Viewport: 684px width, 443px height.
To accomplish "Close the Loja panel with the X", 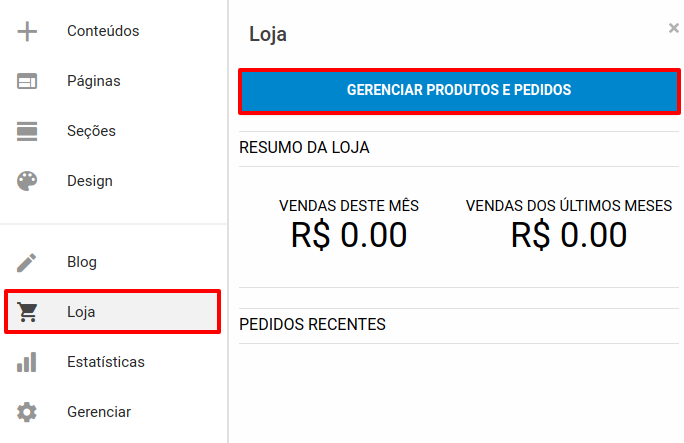I will pos(674,28).
